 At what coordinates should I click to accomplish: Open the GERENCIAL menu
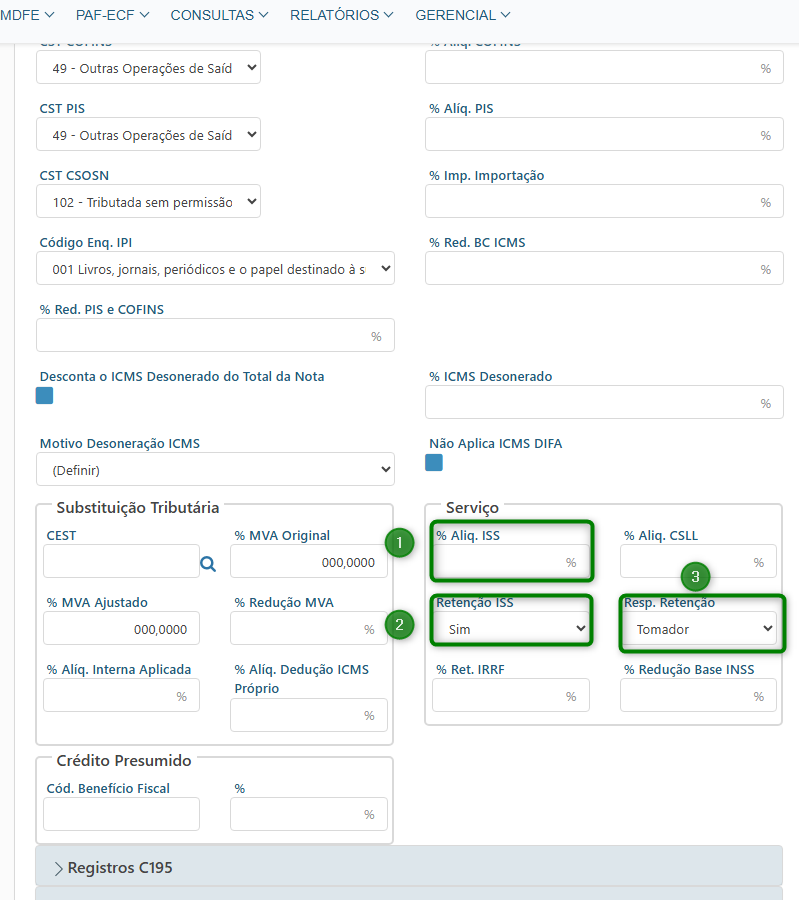tap(462, 15)
